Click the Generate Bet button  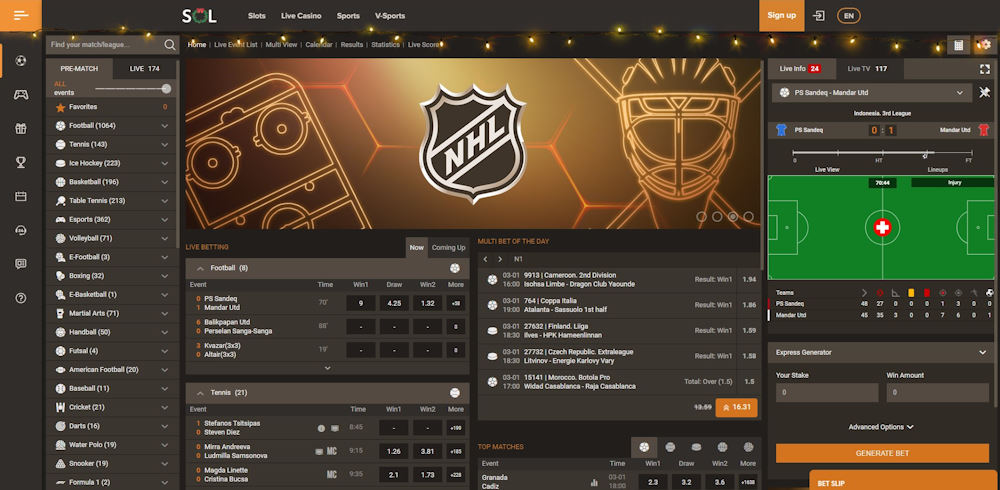(881, 453)
